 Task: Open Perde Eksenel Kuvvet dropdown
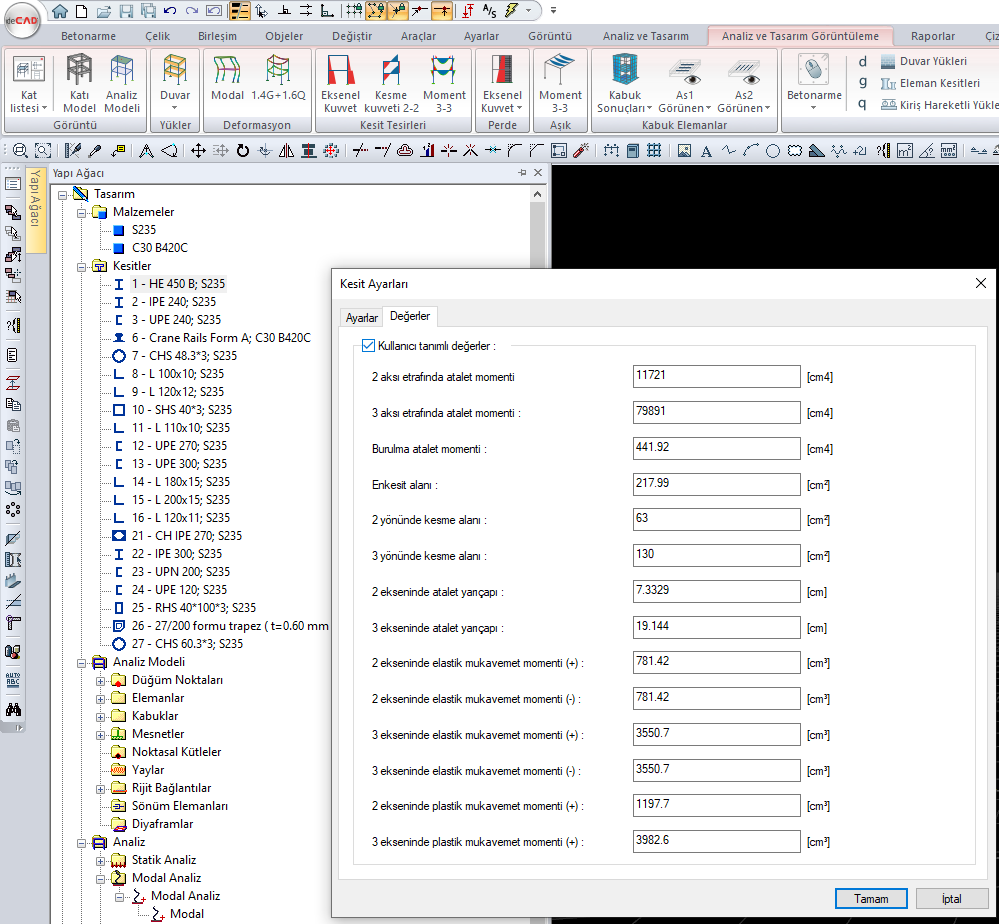point(502,102)
